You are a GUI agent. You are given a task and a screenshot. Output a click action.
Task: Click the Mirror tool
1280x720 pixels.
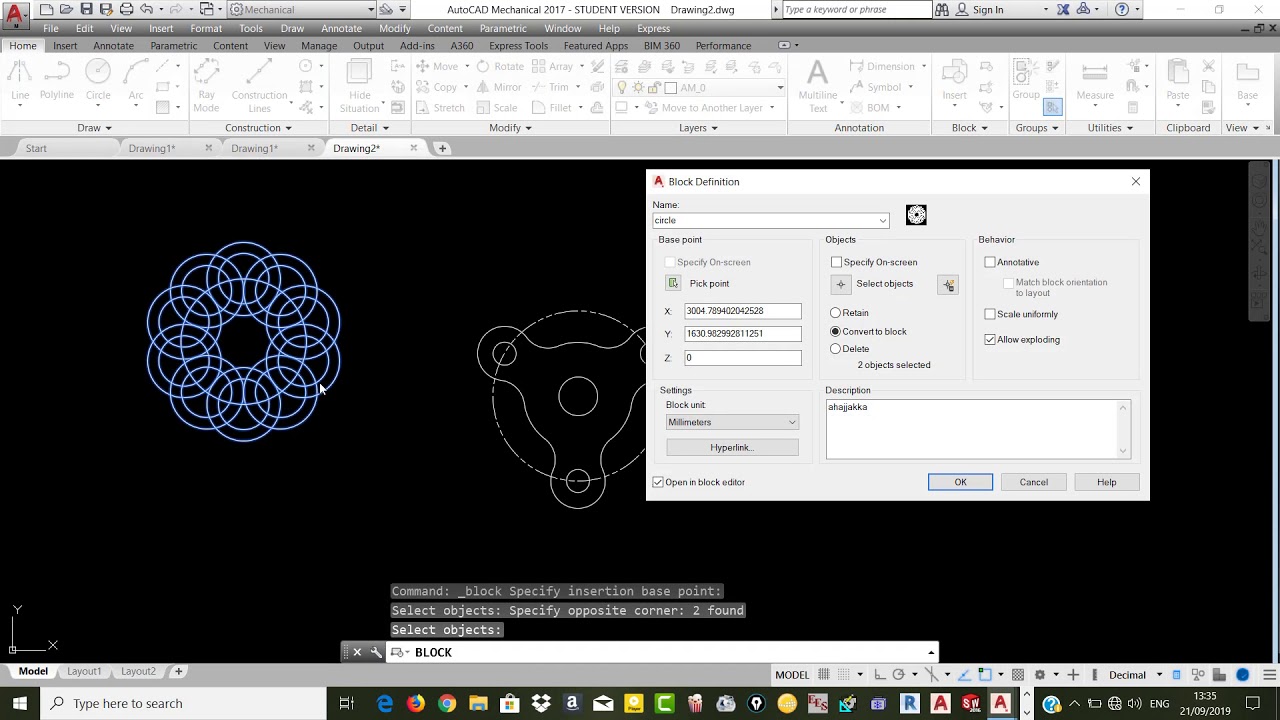pyautogui.click(x=498, y=87)
